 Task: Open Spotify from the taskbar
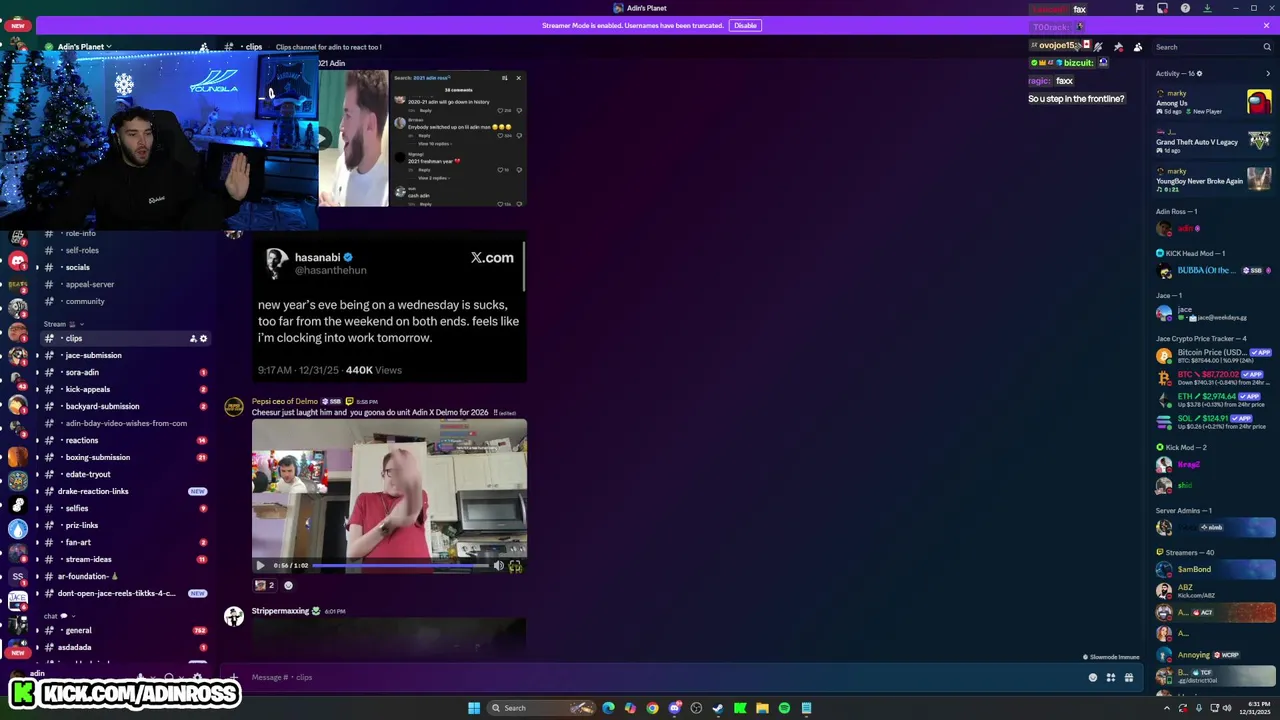click(x=784, y=708)
